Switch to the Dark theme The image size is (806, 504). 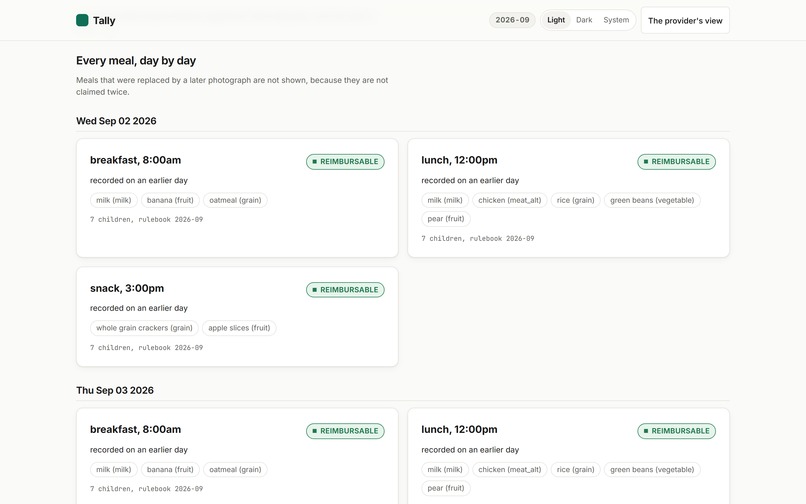(x=584, y=20)
